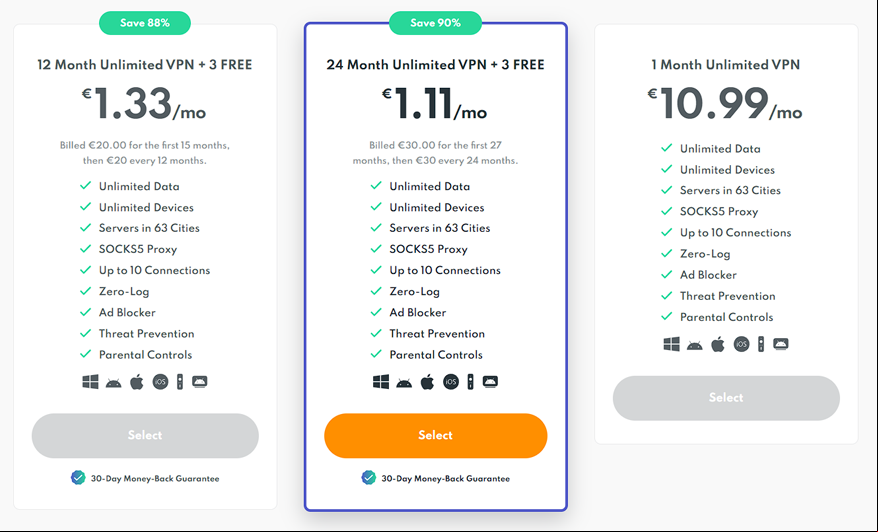Viewport: 878px width, 532px height.
Task: Click the Ad Blocker checkmark in 24 Month plan
Action: pos(376,312)
